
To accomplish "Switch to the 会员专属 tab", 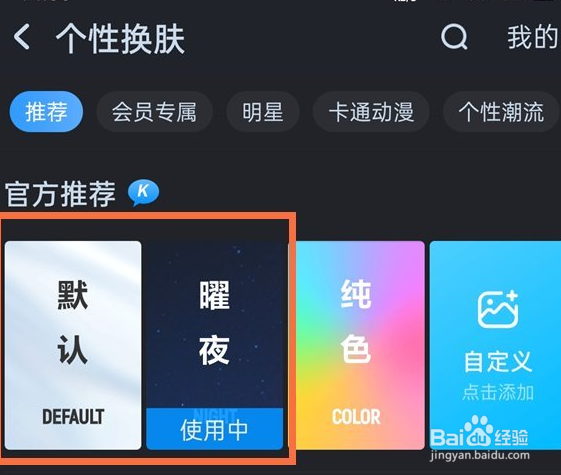I will click(155, 112).
